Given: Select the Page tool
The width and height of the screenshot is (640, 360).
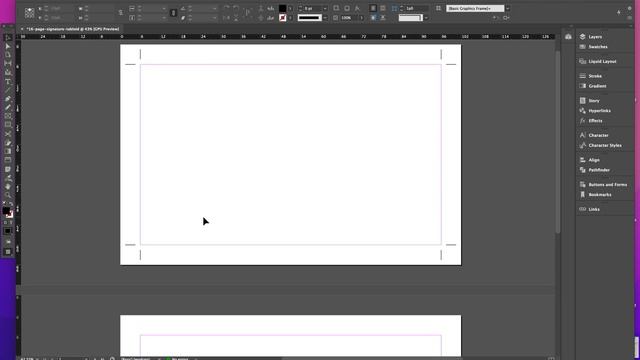Looking at the screenshot, I should tap(8, 55).
